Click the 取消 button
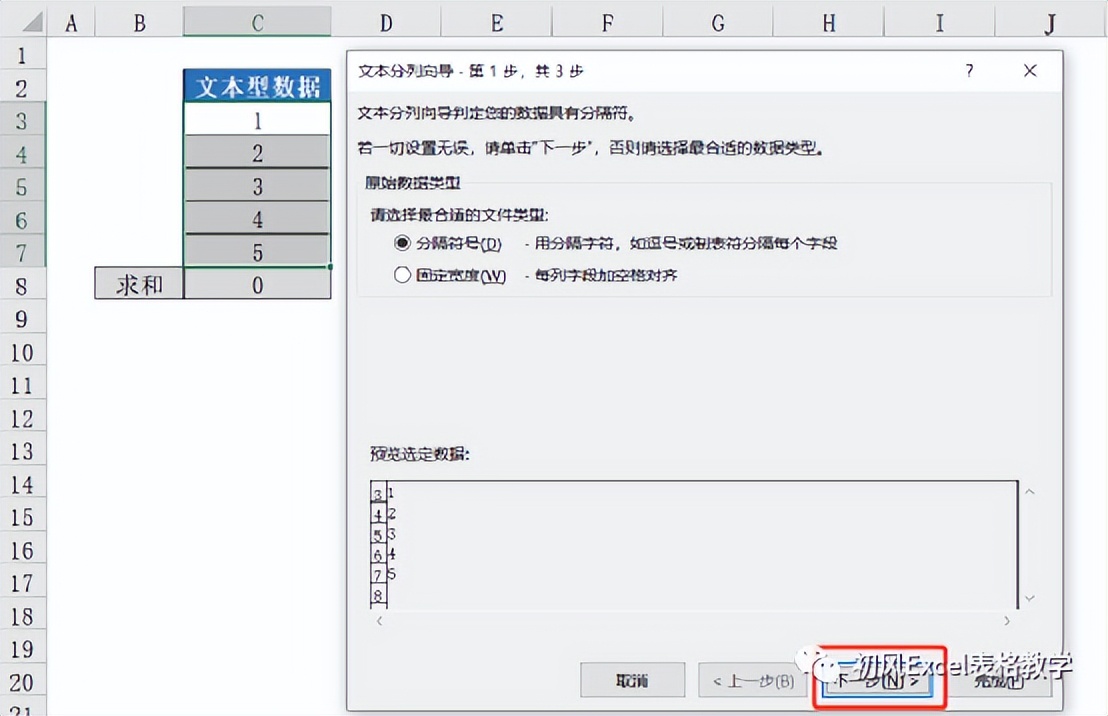 click(x=632, y=681)
